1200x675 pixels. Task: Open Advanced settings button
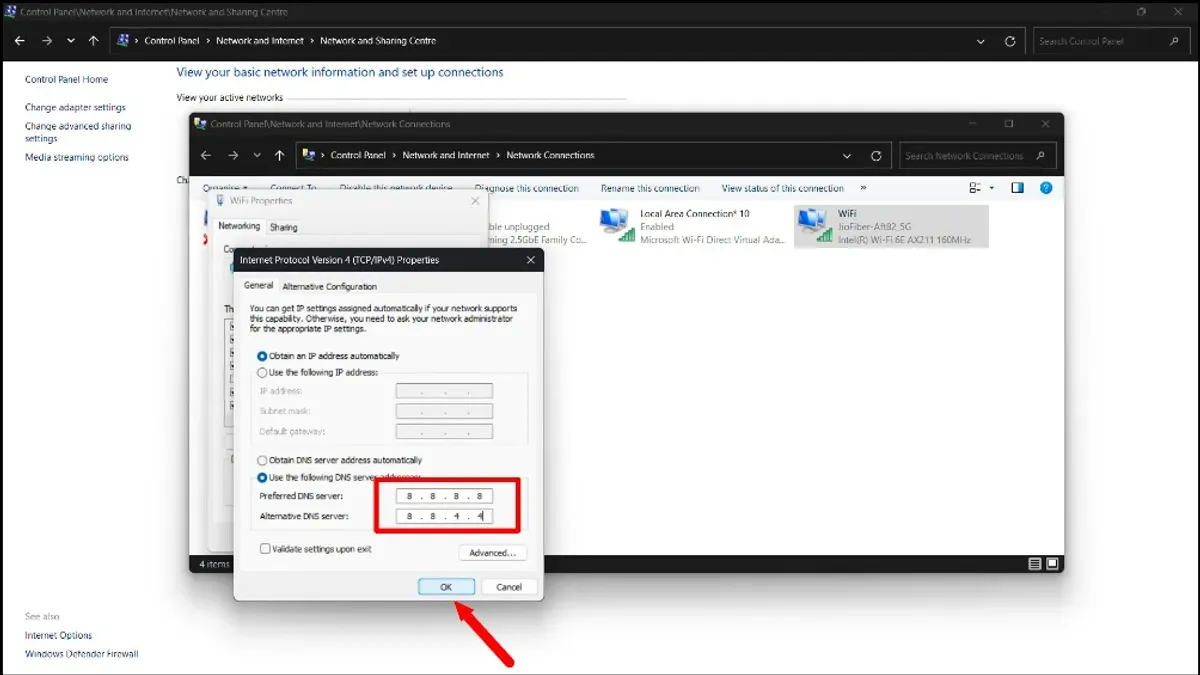tap(492, 553)
